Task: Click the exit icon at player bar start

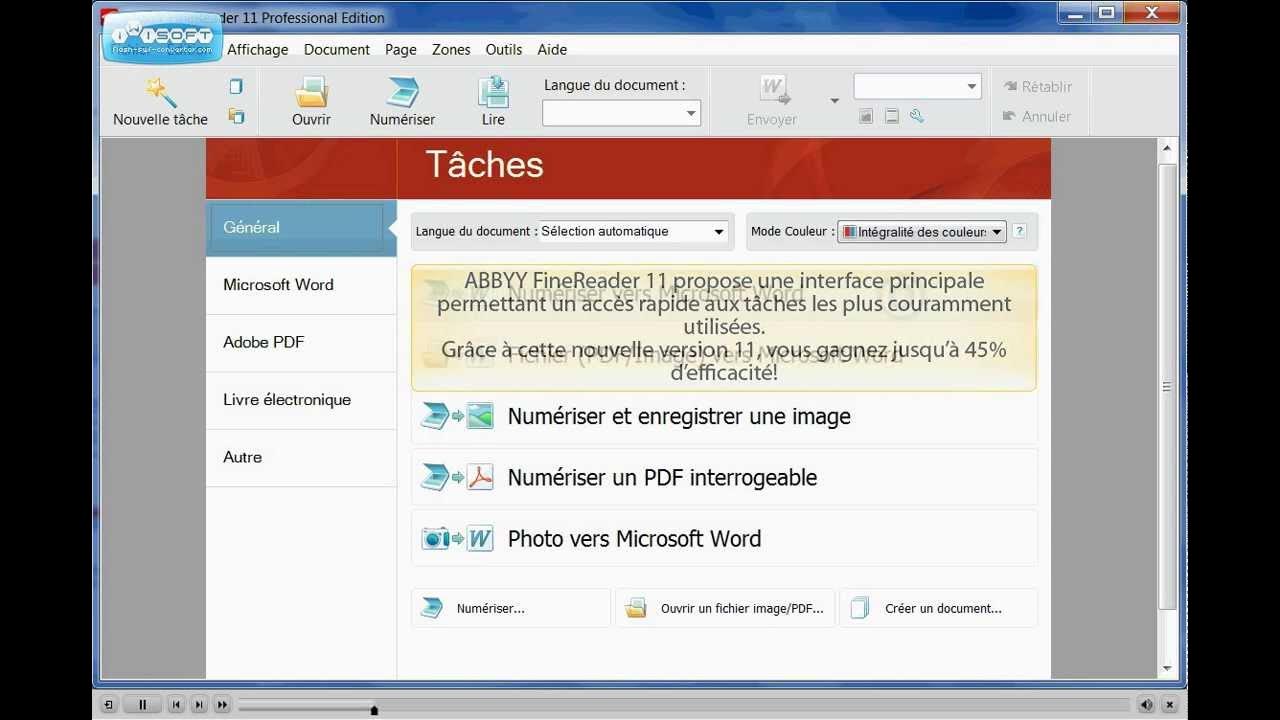Action: click(x=108, y=705)
